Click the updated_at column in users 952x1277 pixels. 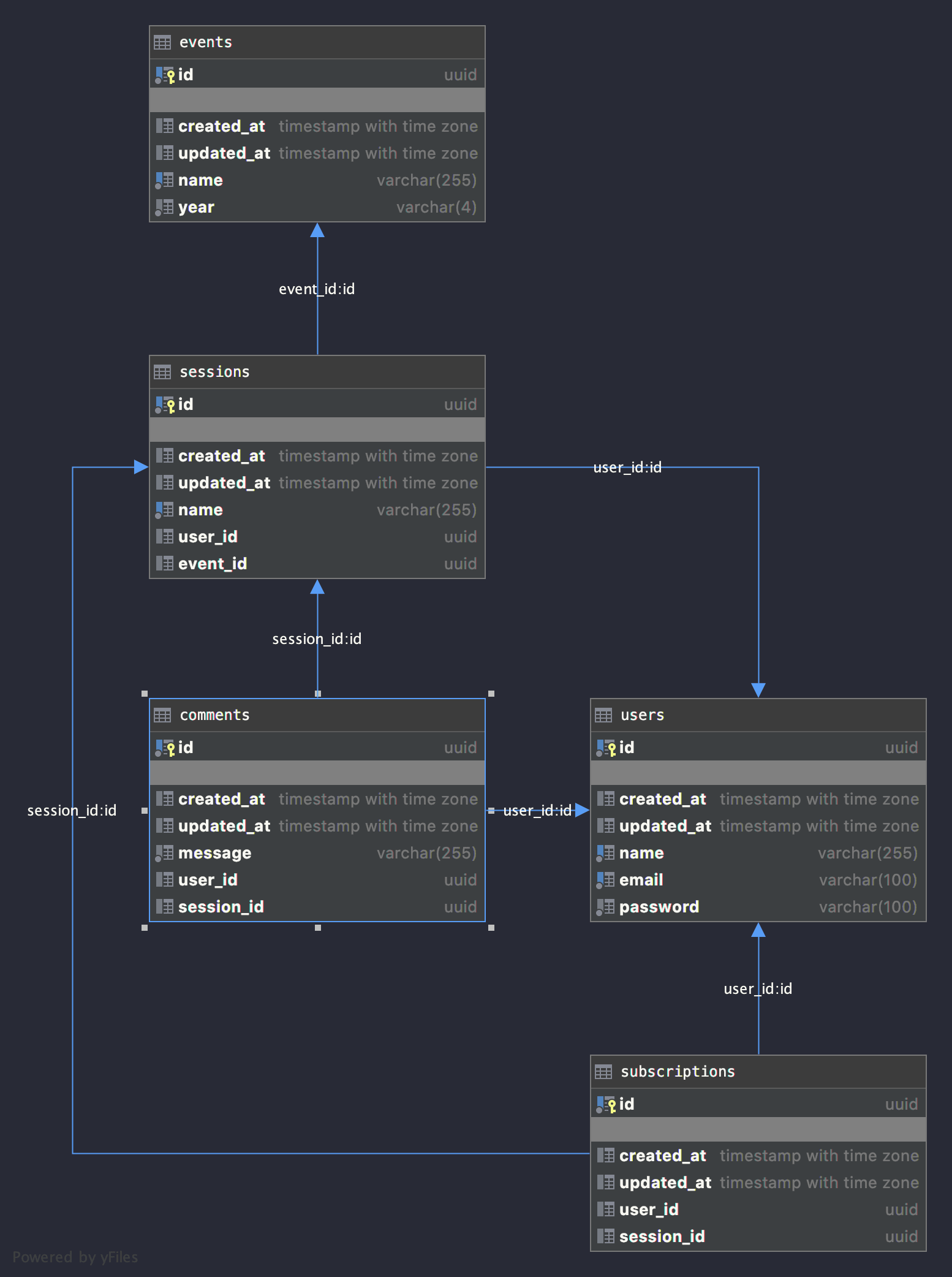[x=758, y=826]
